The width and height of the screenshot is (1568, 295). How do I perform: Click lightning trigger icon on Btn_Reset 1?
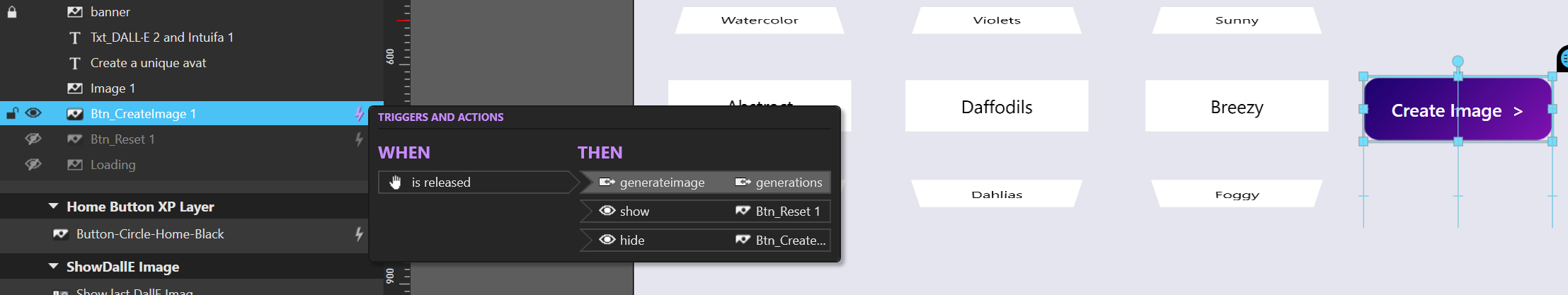(360, 139)
